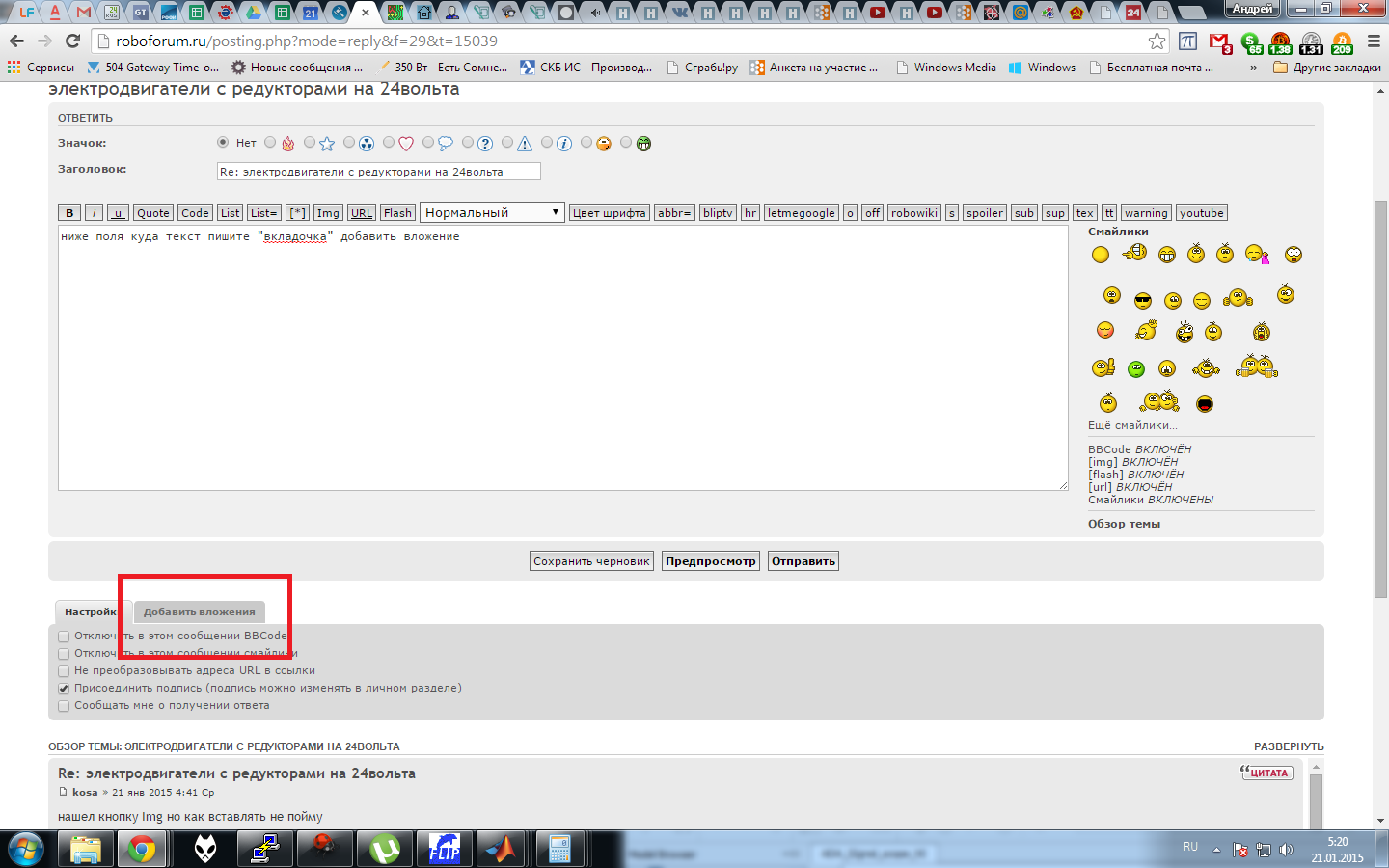
Task: Insert a Quote BBCode tag
Action: [152, 213]
